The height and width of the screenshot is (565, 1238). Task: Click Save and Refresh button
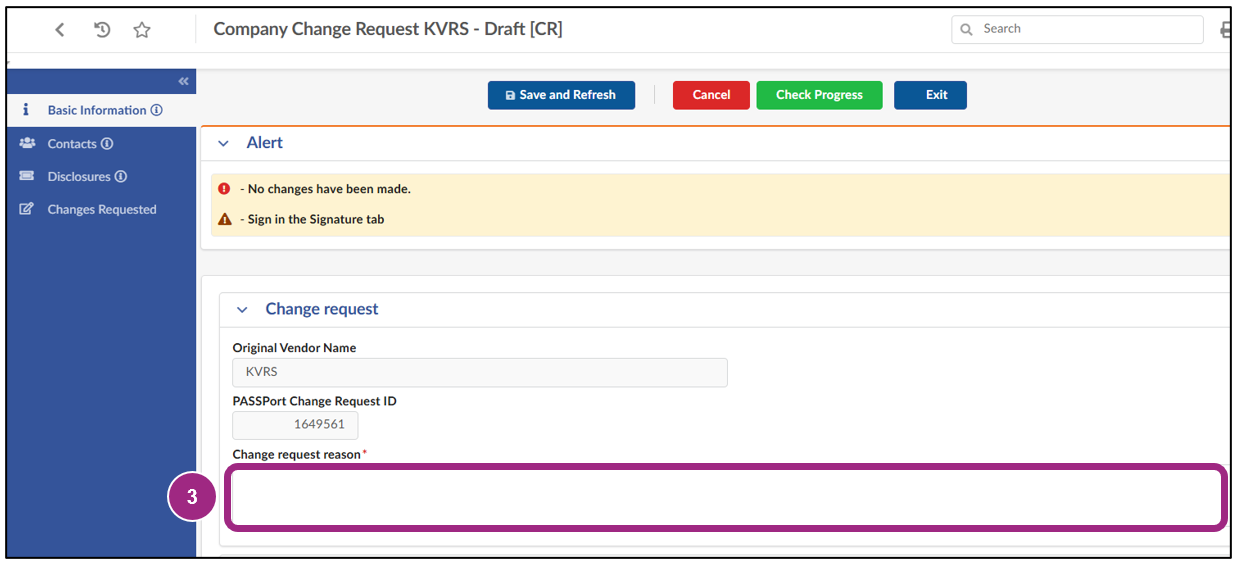pyautogui.click(x=561, y=95)
